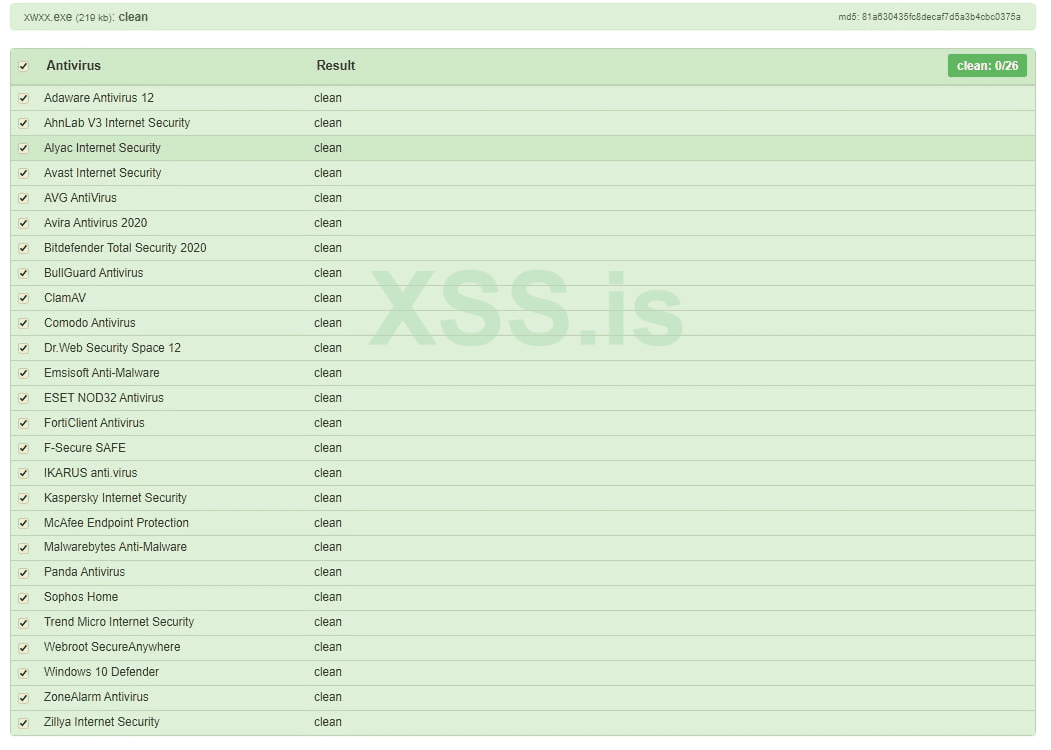The width and height of the screenshot is (1051, 750).
Task: Uncheck the ClamAV row checkbox
Action: 23,298
